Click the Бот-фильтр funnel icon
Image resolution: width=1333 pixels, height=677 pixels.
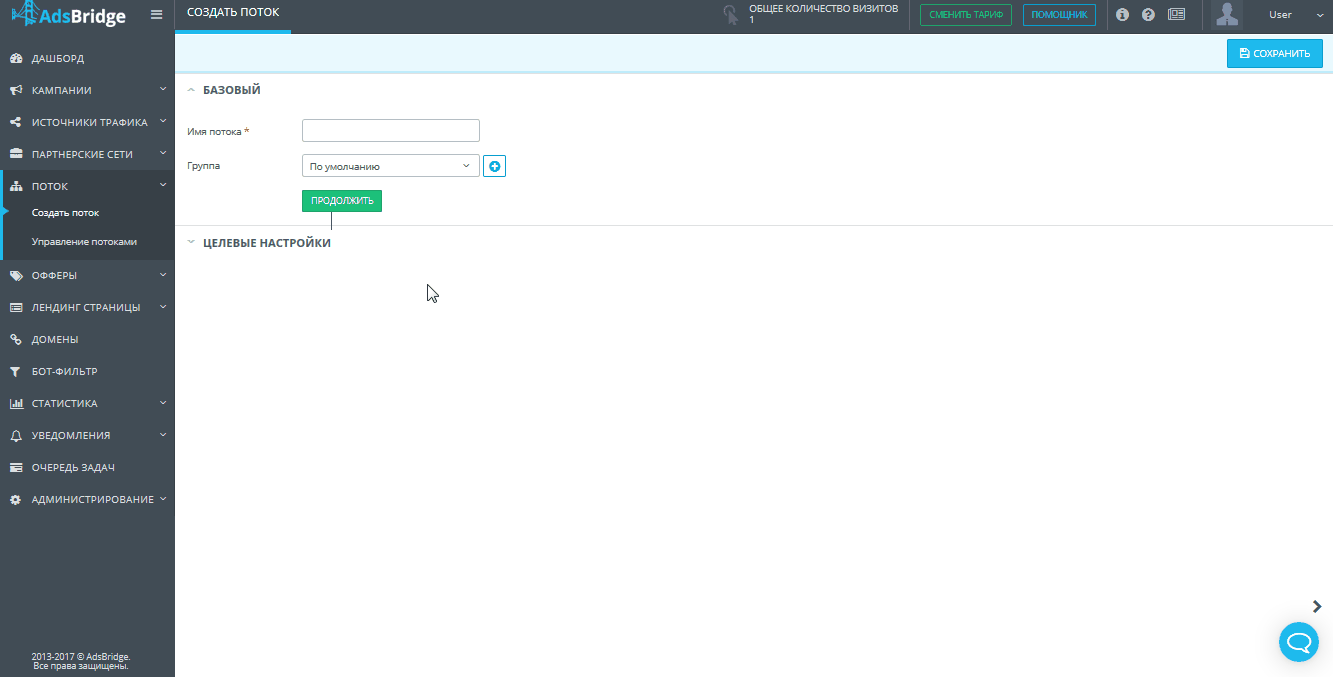[16, 372]
